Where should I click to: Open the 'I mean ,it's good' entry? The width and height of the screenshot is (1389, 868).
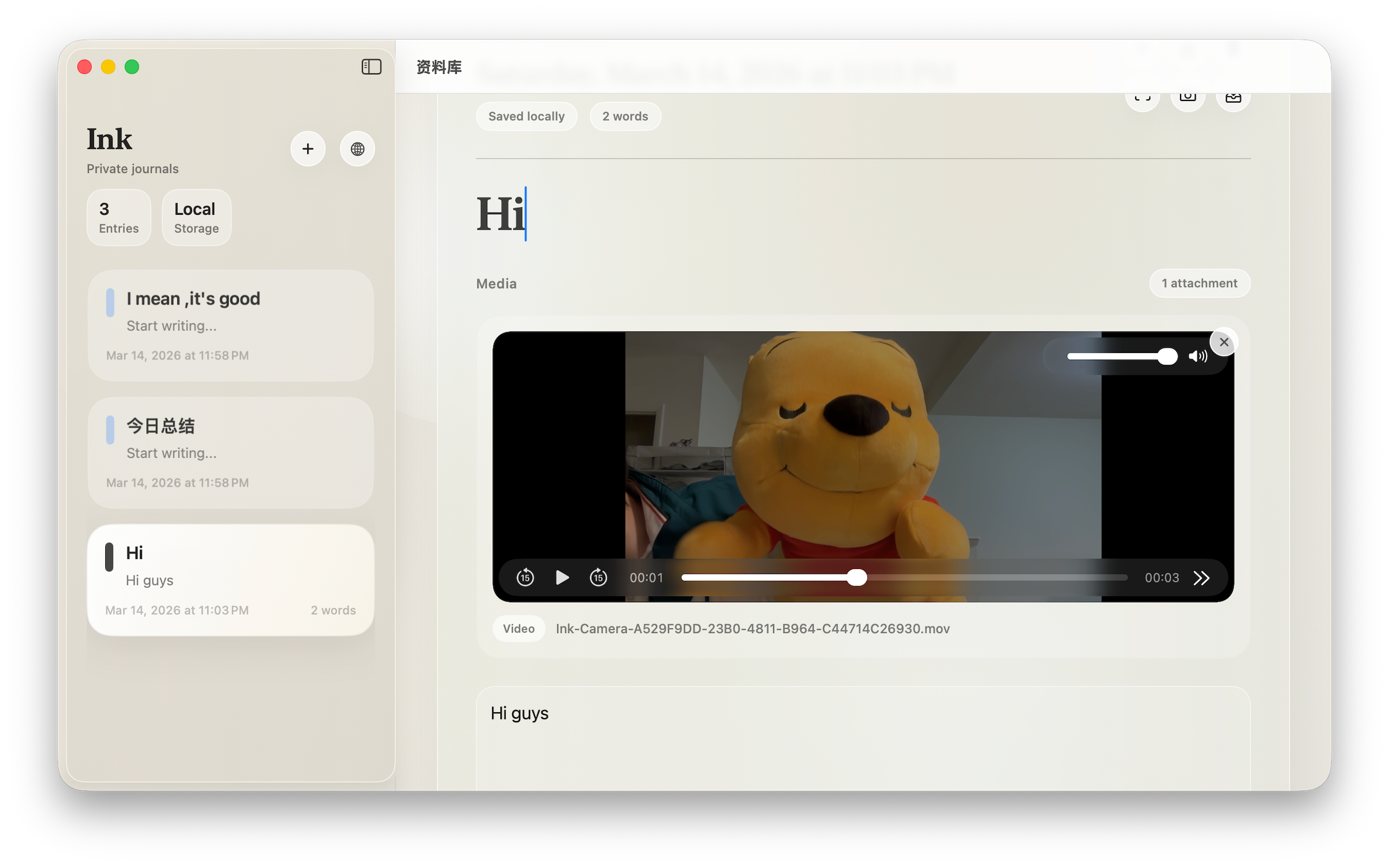[231, 325]
